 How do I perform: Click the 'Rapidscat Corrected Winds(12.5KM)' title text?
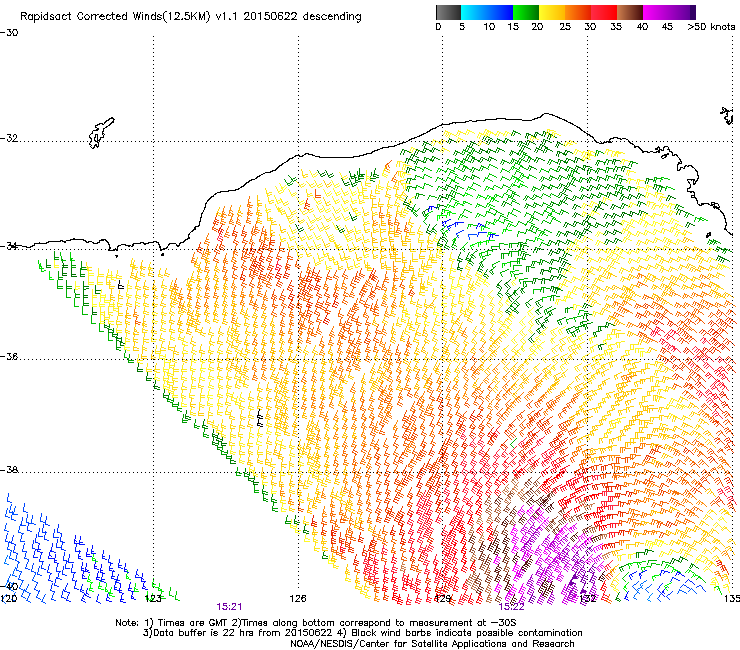(115, 17)
